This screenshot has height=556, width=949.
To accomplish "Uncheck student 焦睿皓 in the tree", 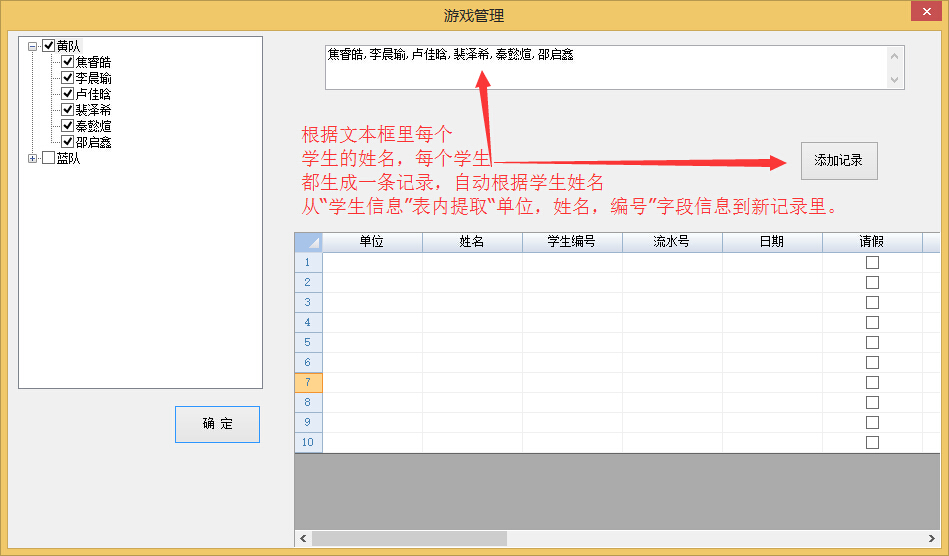I will pos(68,62).
